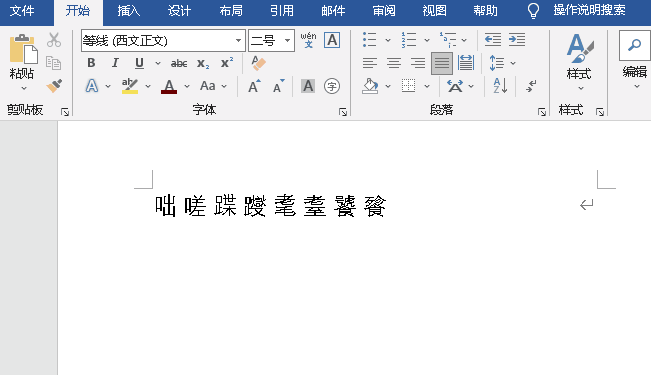Switch to the 视图 (View) tab

[x=435, y=11]
